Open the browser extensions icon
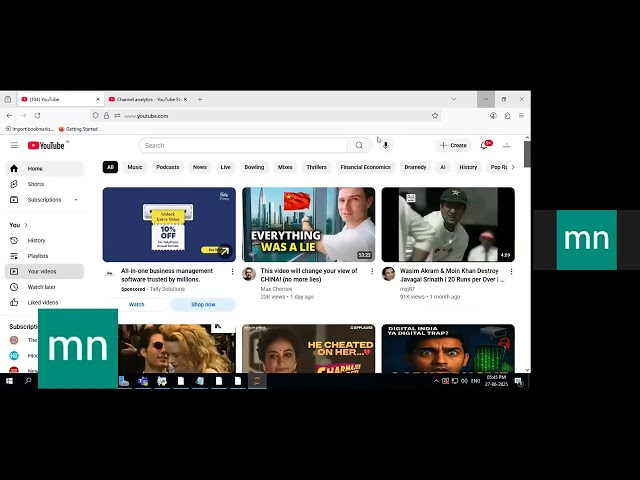Screen dimensions: 640x480 [x=507, y=116]
